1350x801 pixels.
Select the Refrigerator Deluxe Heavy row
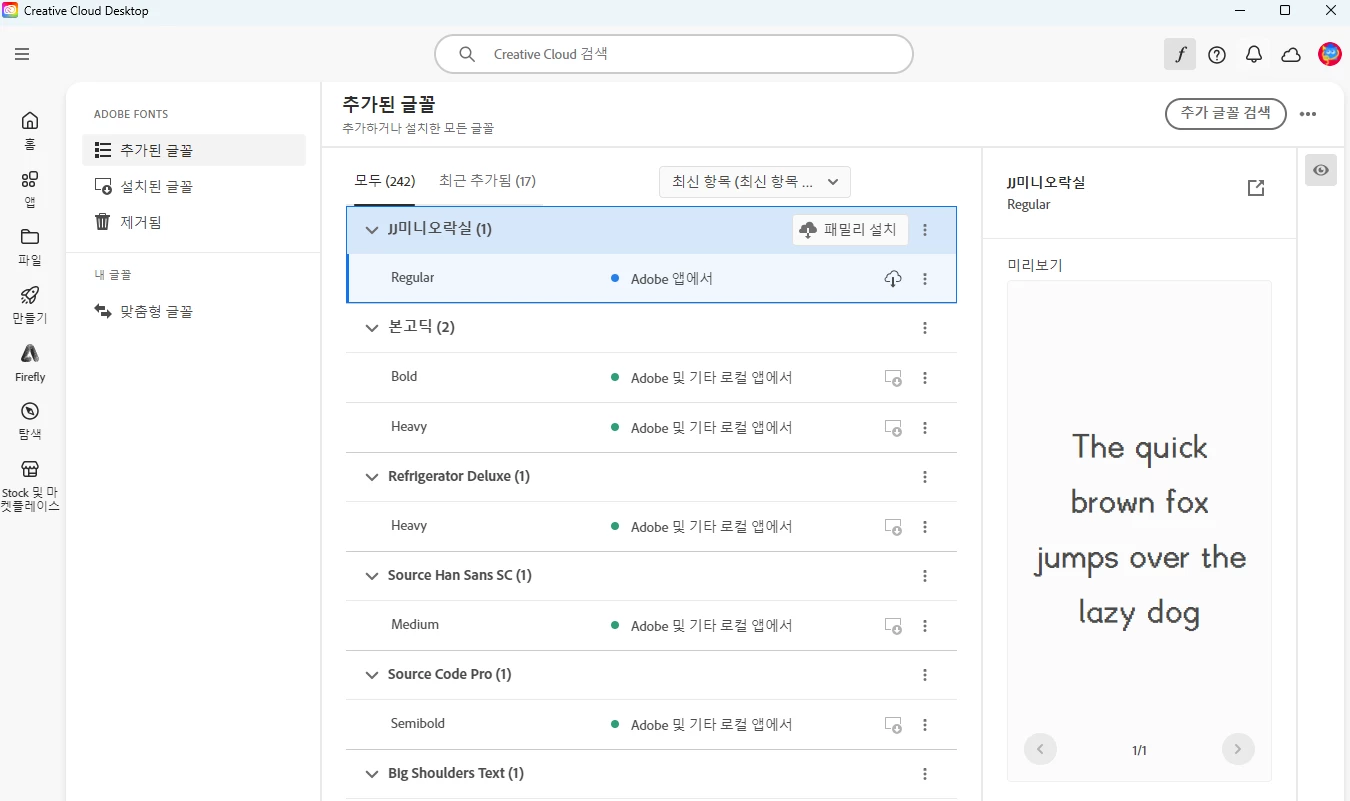tap(651, 527)
